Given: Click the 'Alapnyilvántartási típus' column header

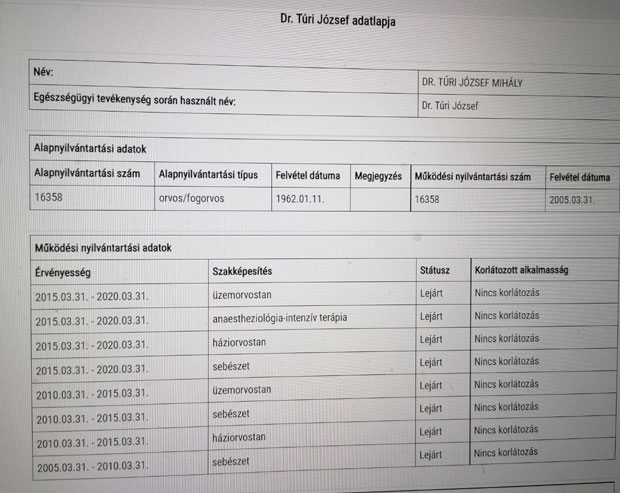Looking at the screenshot, I should 208,174.
